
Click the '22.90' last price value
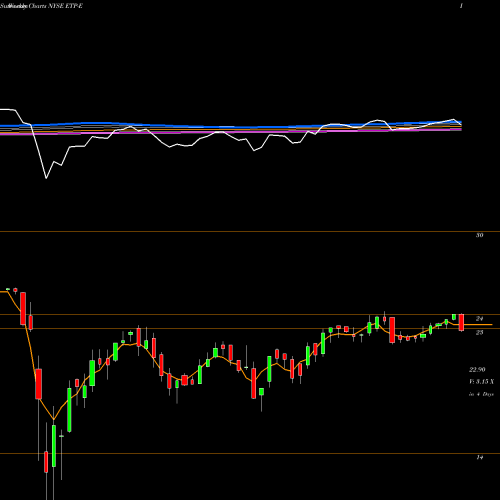point(477,369)
